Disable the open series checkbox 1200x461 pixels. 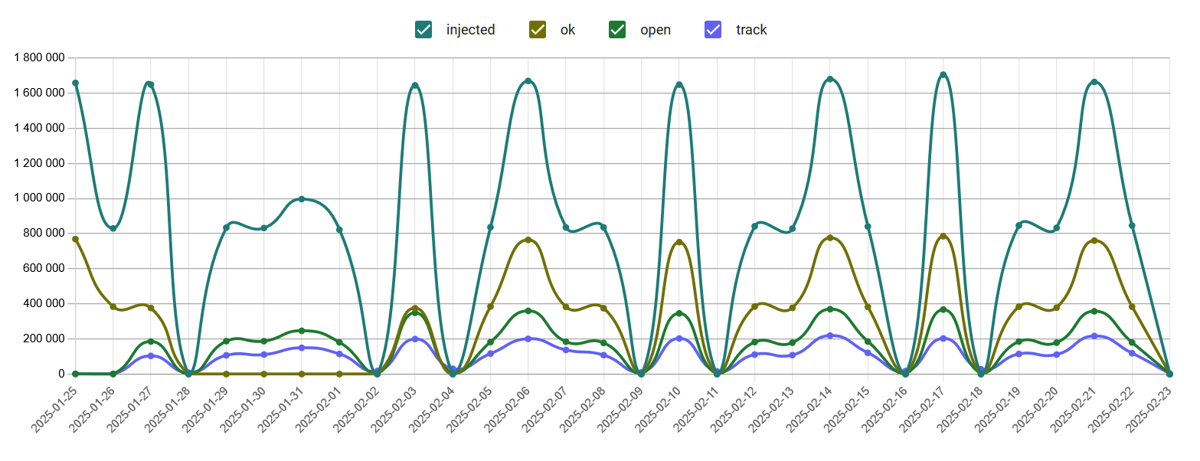click(618, 30)
